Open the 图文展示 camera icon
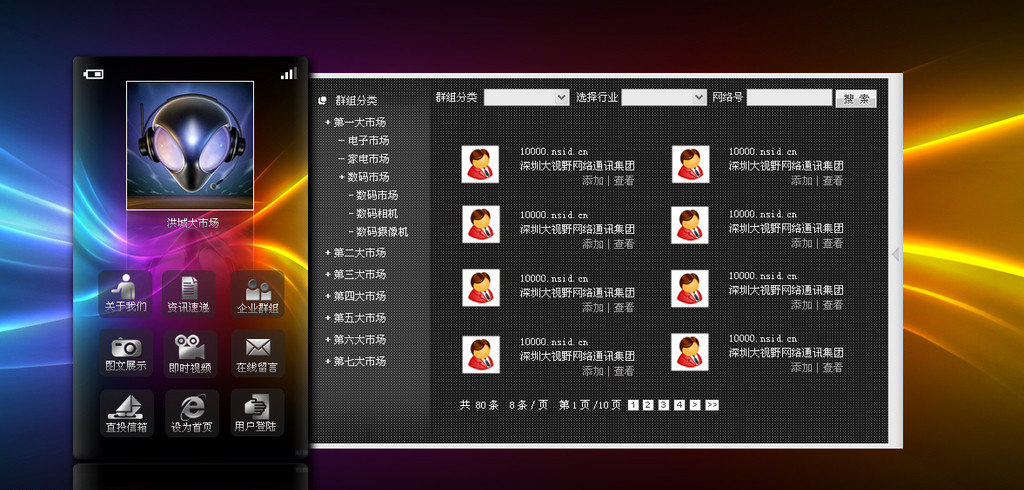The width and height of the screenshot is (1024, 490). click(126, 353)
